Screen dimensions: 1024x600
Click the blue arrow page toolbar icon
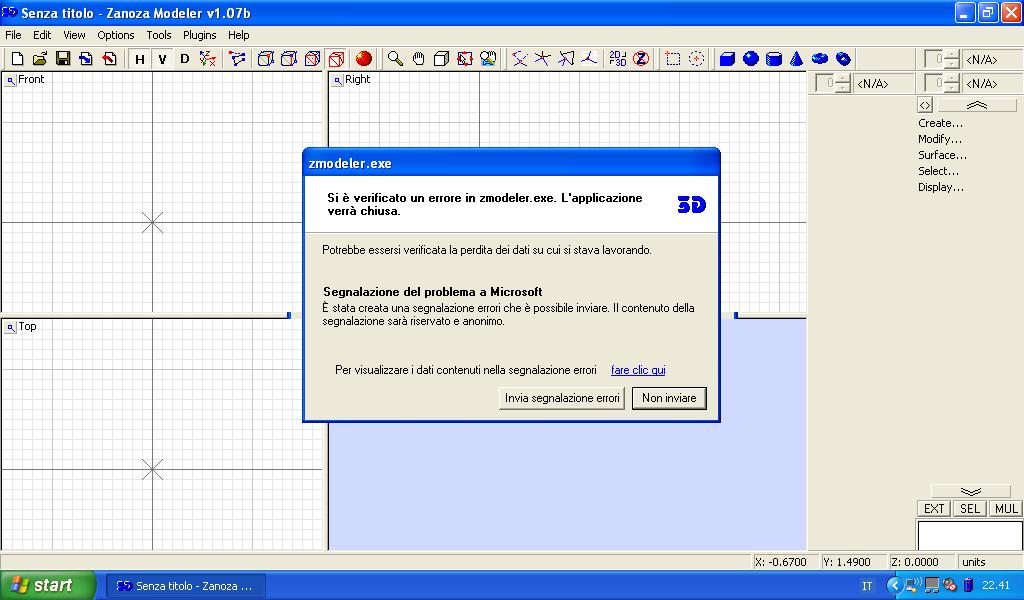tap(86, 59)
